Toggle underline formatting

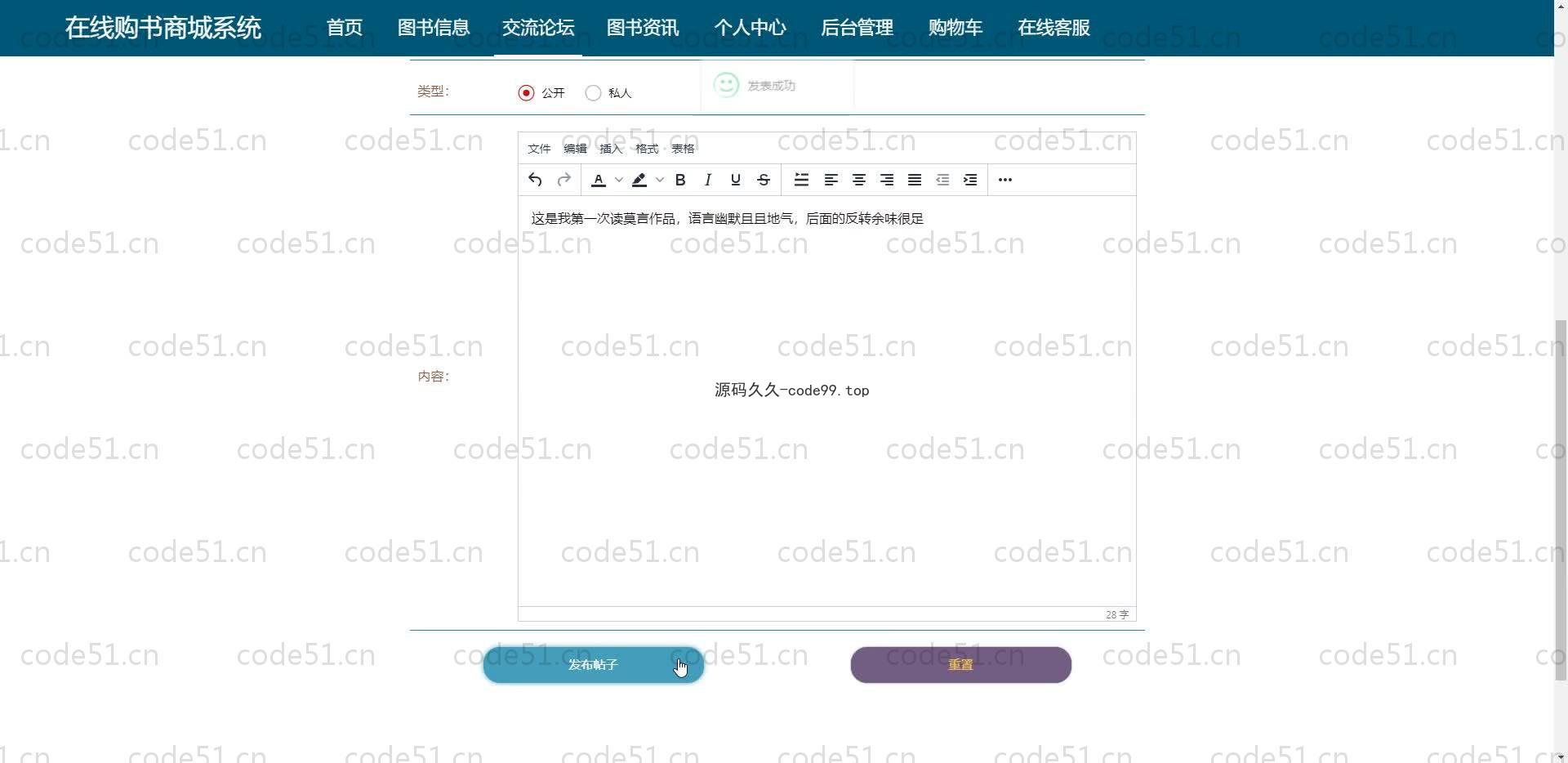point(735,180)
